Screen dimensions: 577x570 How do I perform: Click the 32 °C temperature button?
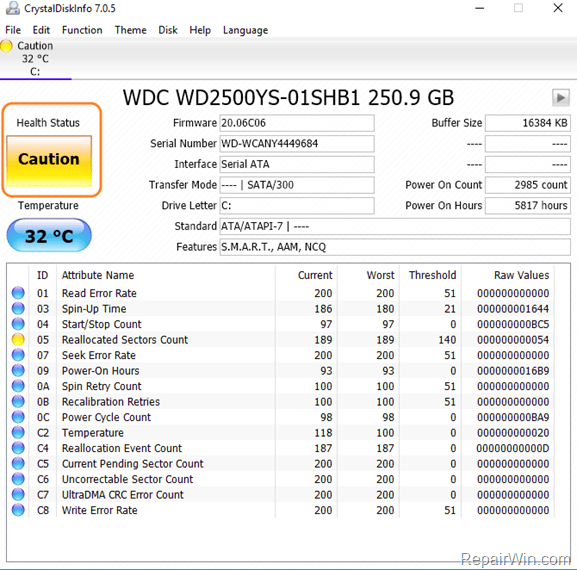(49, 236)
